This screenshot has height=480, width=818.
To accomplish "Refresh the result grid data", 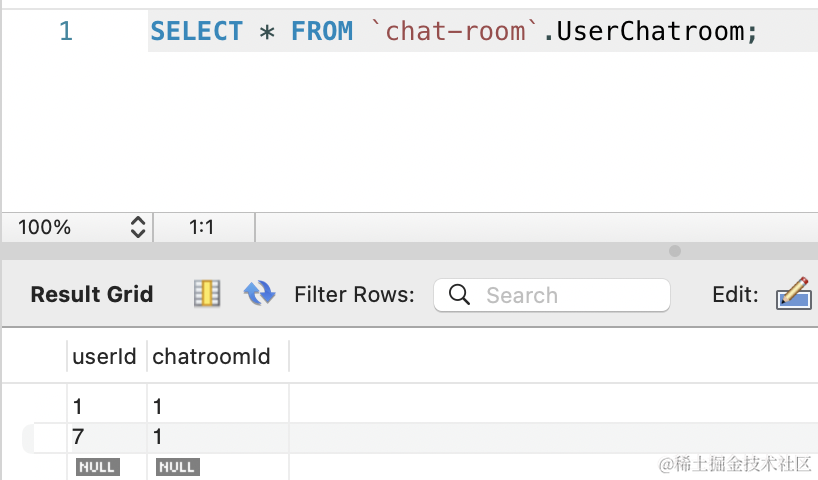I will click(x=259, y=294).
